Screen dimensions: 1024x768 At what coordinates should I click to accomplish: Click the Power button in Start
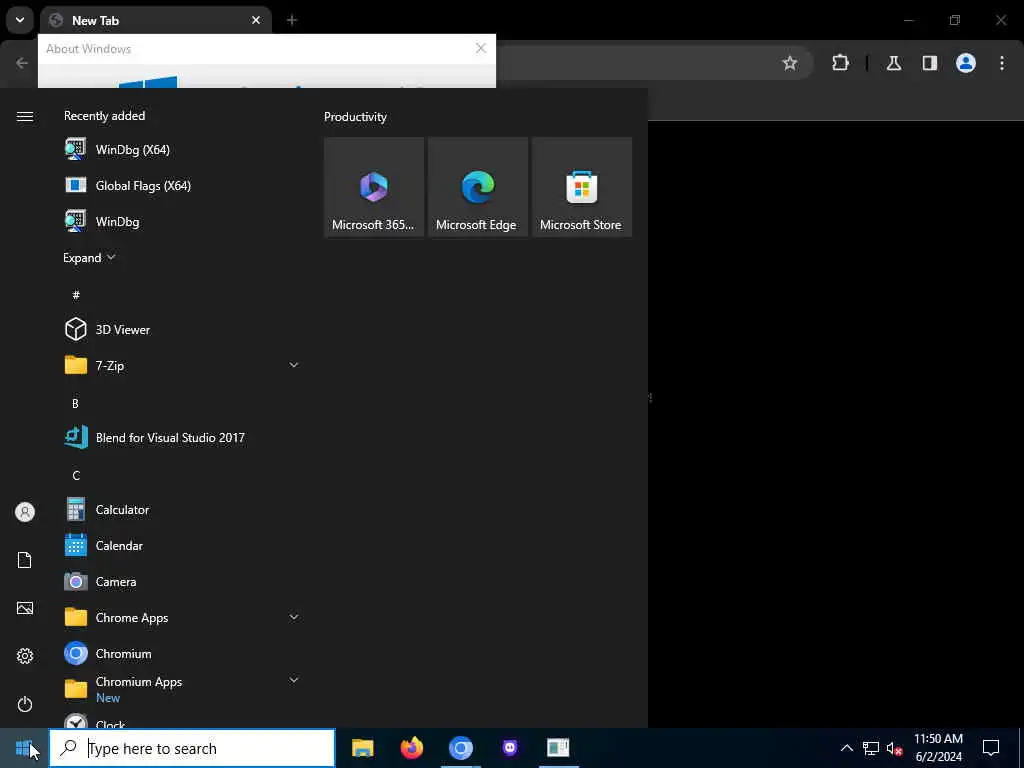25,704
